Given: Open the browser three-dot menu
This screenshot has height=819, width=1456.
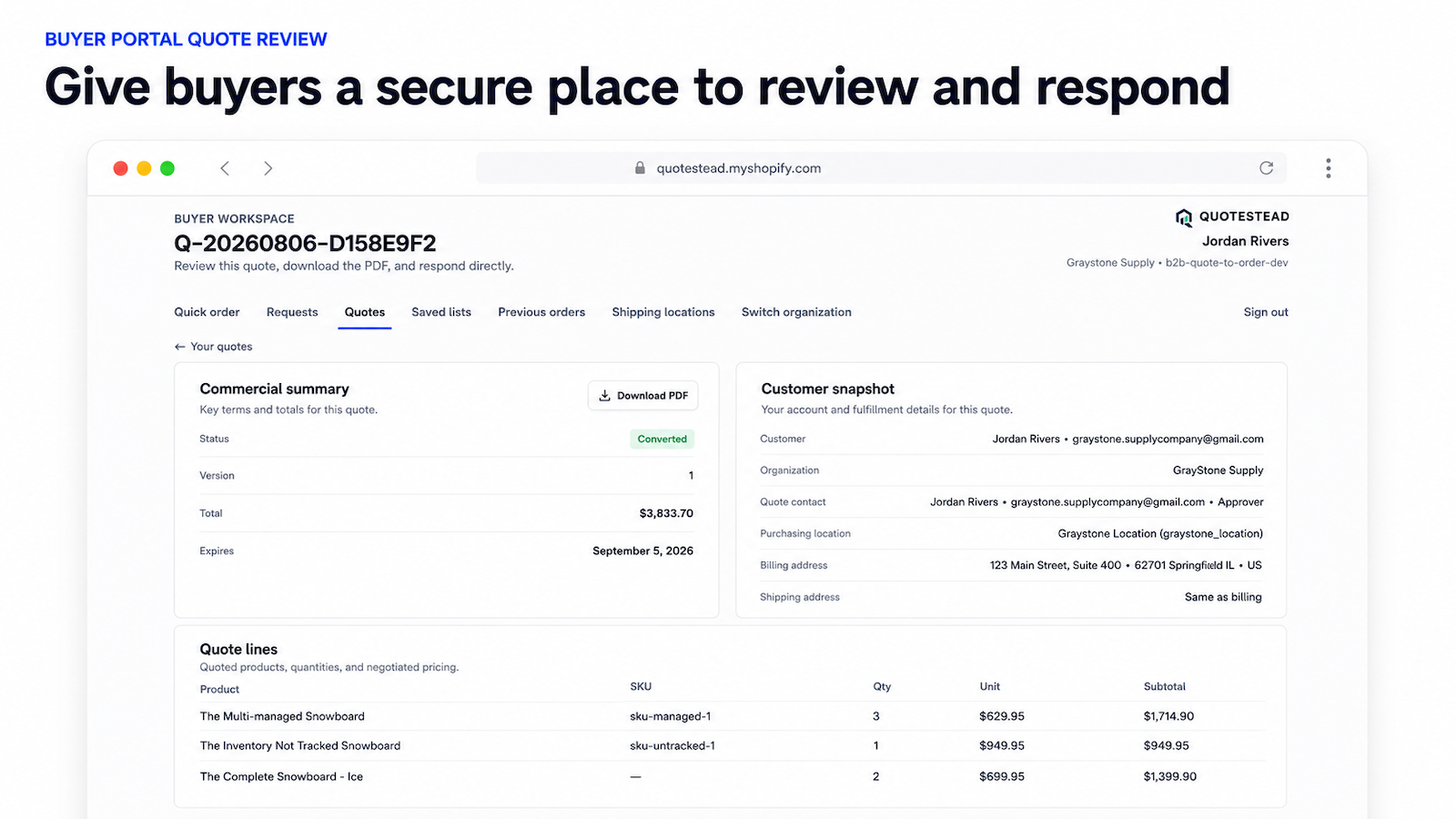Looking at the screenshot, I should (x=1329, y=168).
